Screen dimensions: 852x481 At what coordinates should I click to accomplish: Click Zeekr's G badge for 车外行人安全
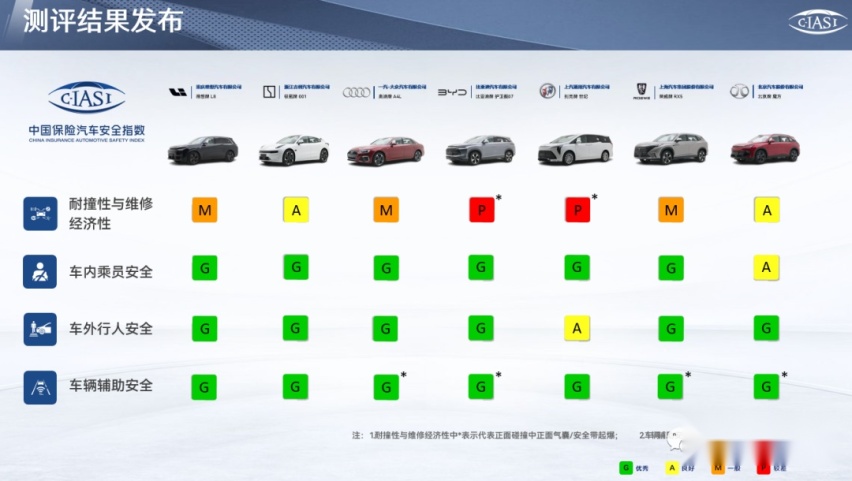[x=296, y=328]
